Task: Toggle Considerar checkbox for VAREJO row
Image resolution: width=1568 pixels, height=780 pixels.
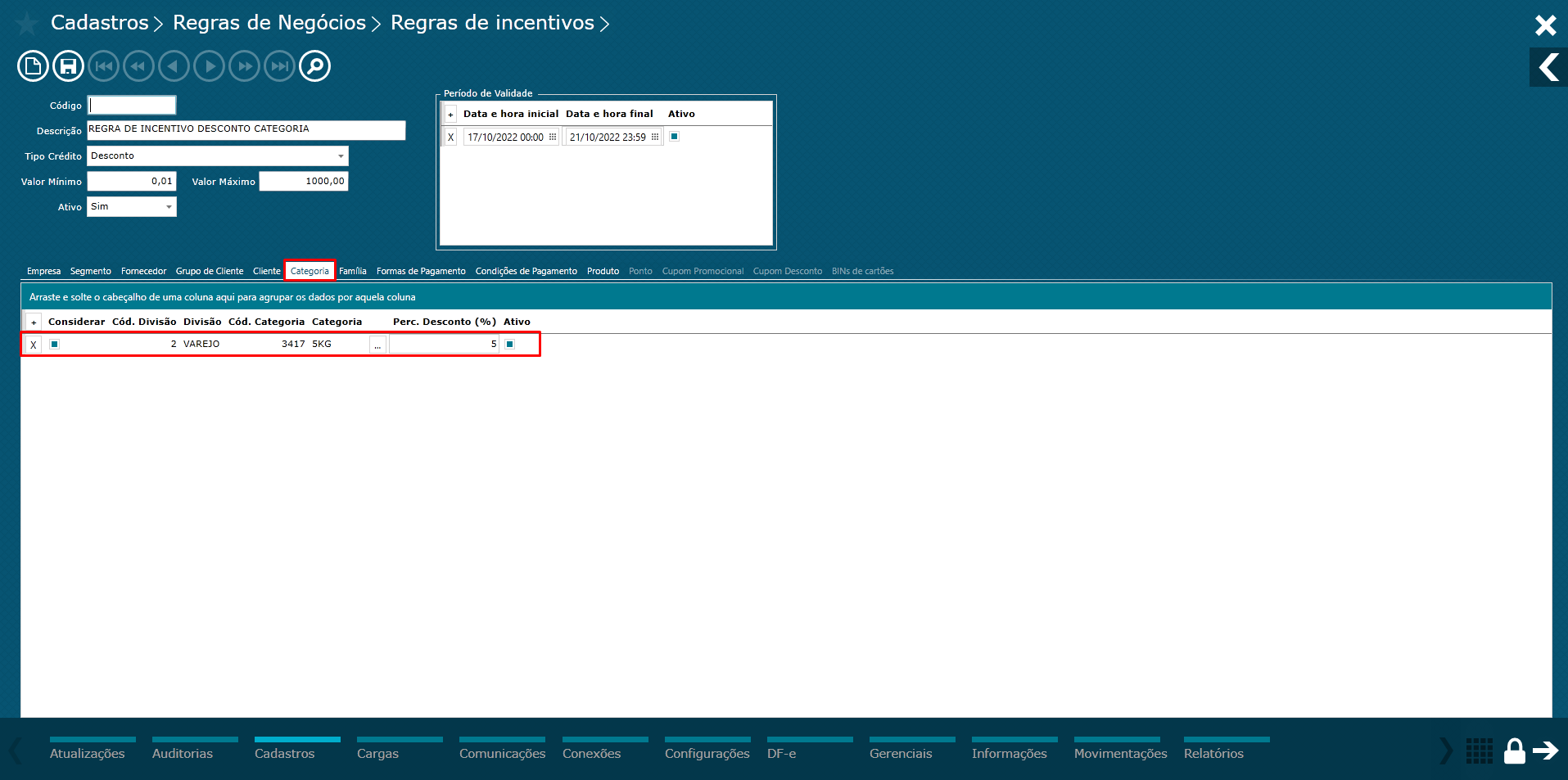Action: pos(54,345)
